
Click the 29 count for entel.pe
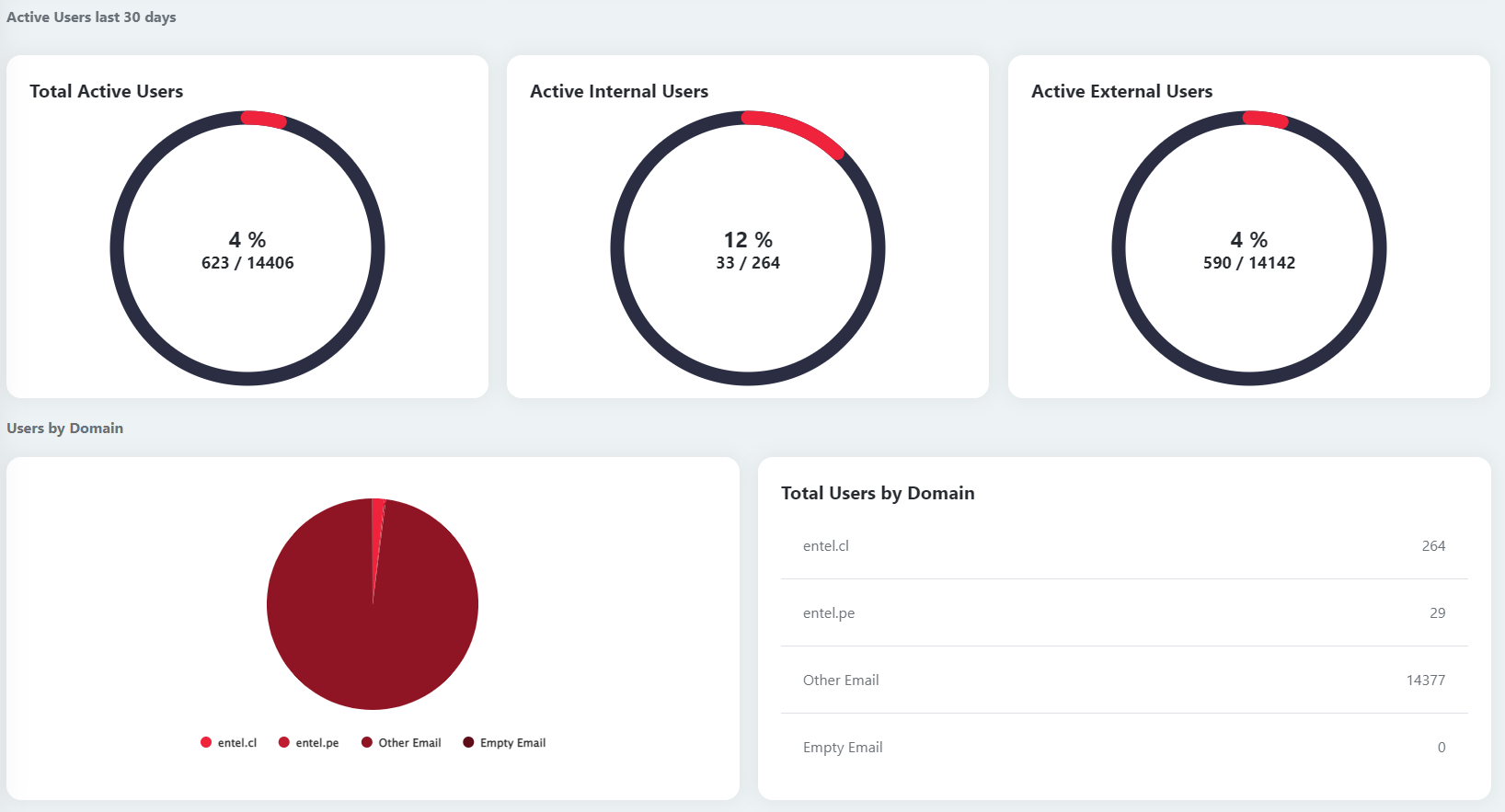[1437, 613]
